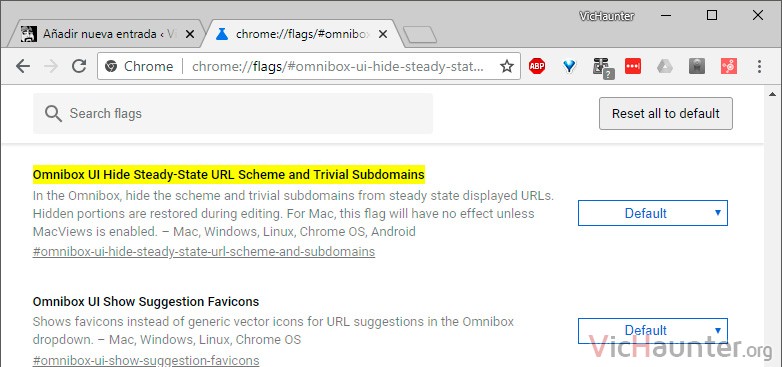This screenshot has width=782, height=367.
Task: Click the blue funnel extension icon
Action: pyautogui.click(x=569, y=66)
